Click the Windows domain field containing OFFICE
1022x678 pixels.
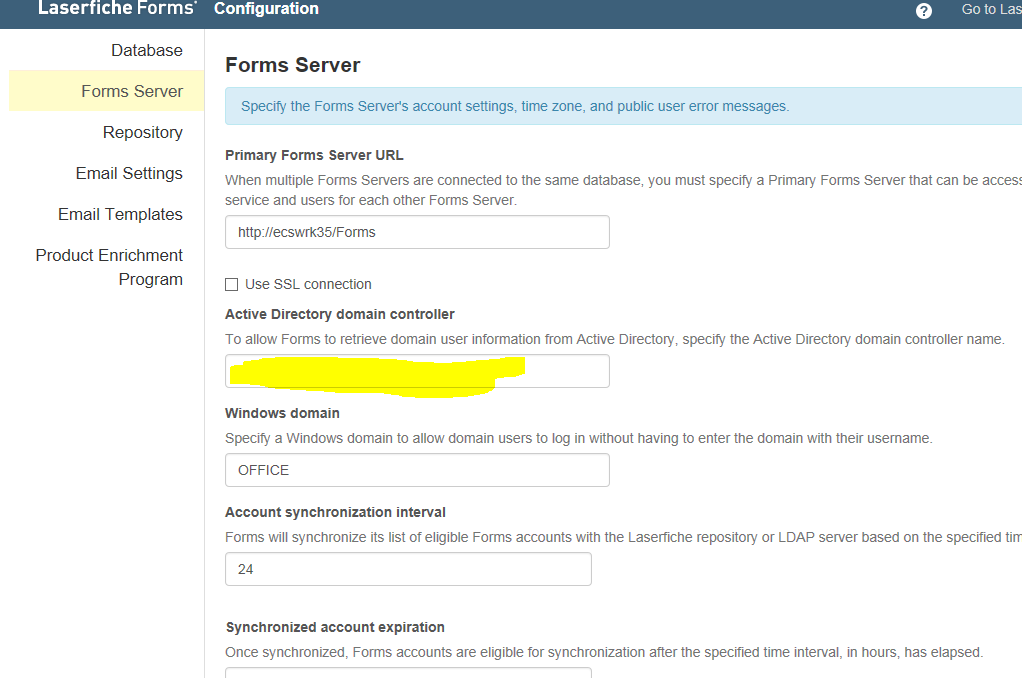click(x=417, y=470)
